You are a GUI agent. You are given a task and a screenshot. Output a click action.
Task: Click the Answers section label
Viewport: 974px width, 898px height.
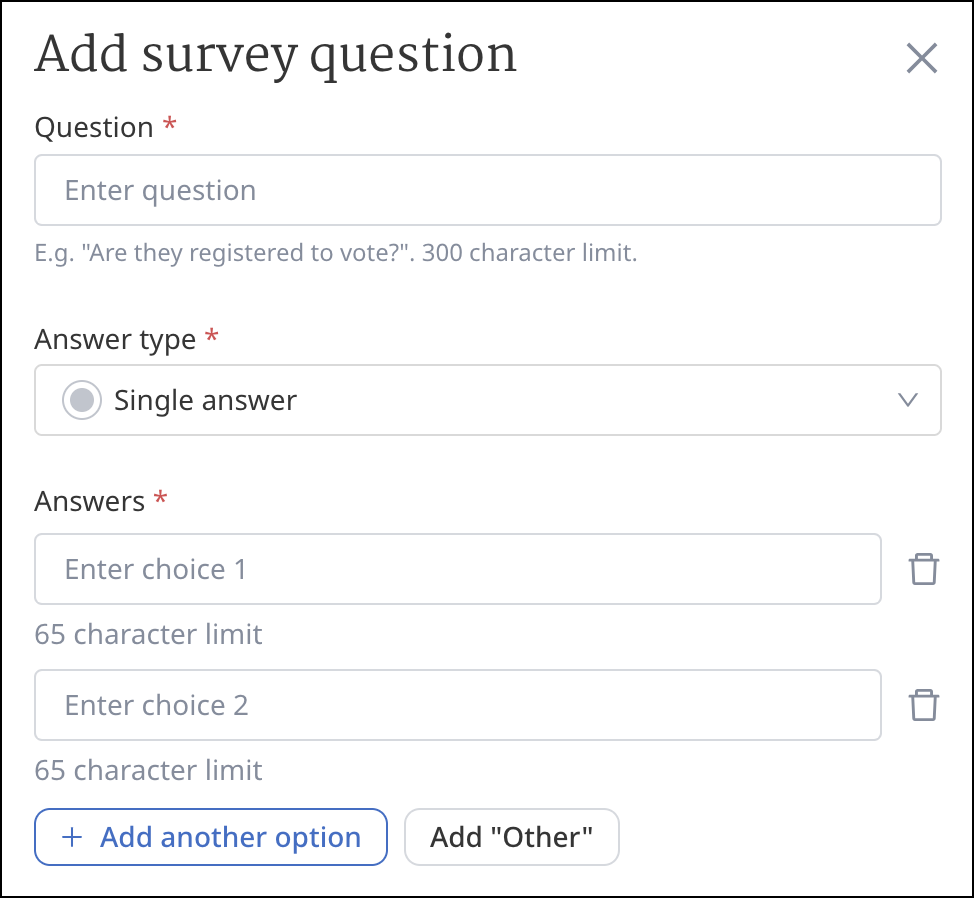coord(90,501)
